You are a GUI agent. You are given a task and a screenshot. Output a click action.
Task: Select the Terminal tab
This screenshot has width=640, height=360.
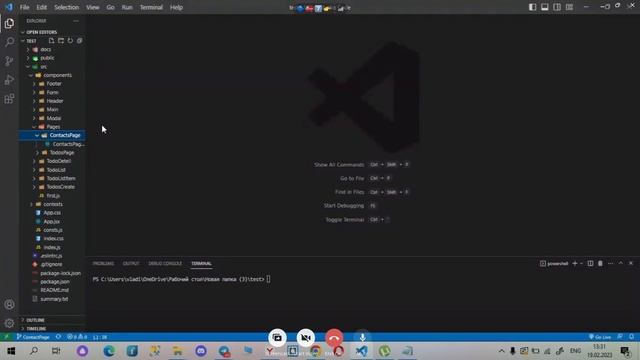201,264
